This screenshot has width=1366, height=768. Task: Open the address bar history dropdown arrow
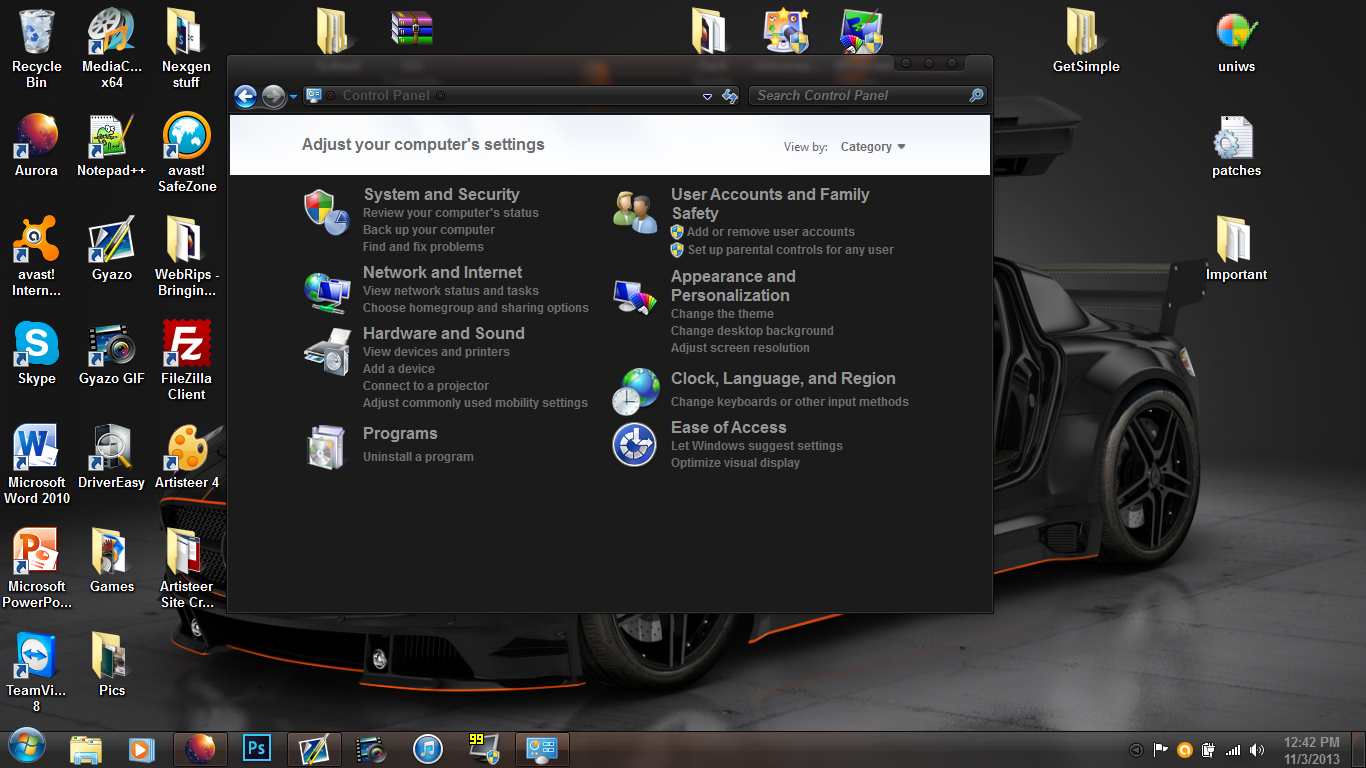(x=707, y=96)
